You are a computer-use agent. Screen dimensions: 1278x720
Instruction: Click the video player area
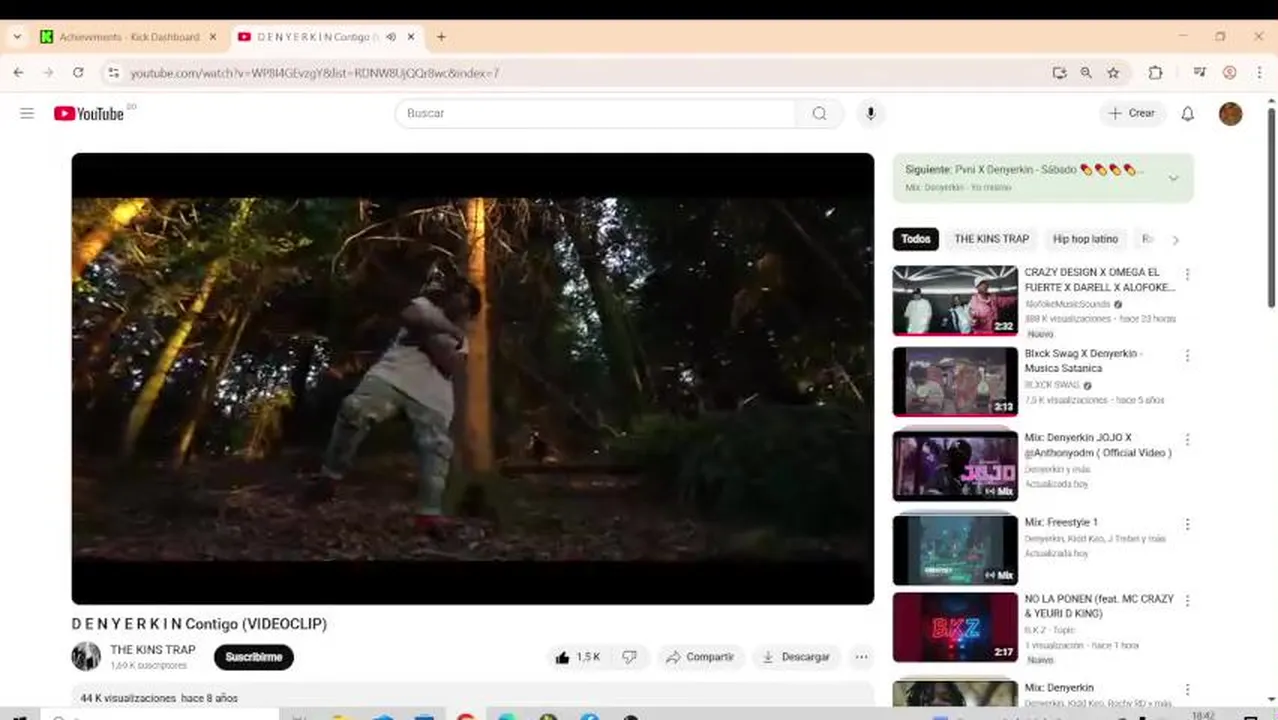tap(473, 378)
